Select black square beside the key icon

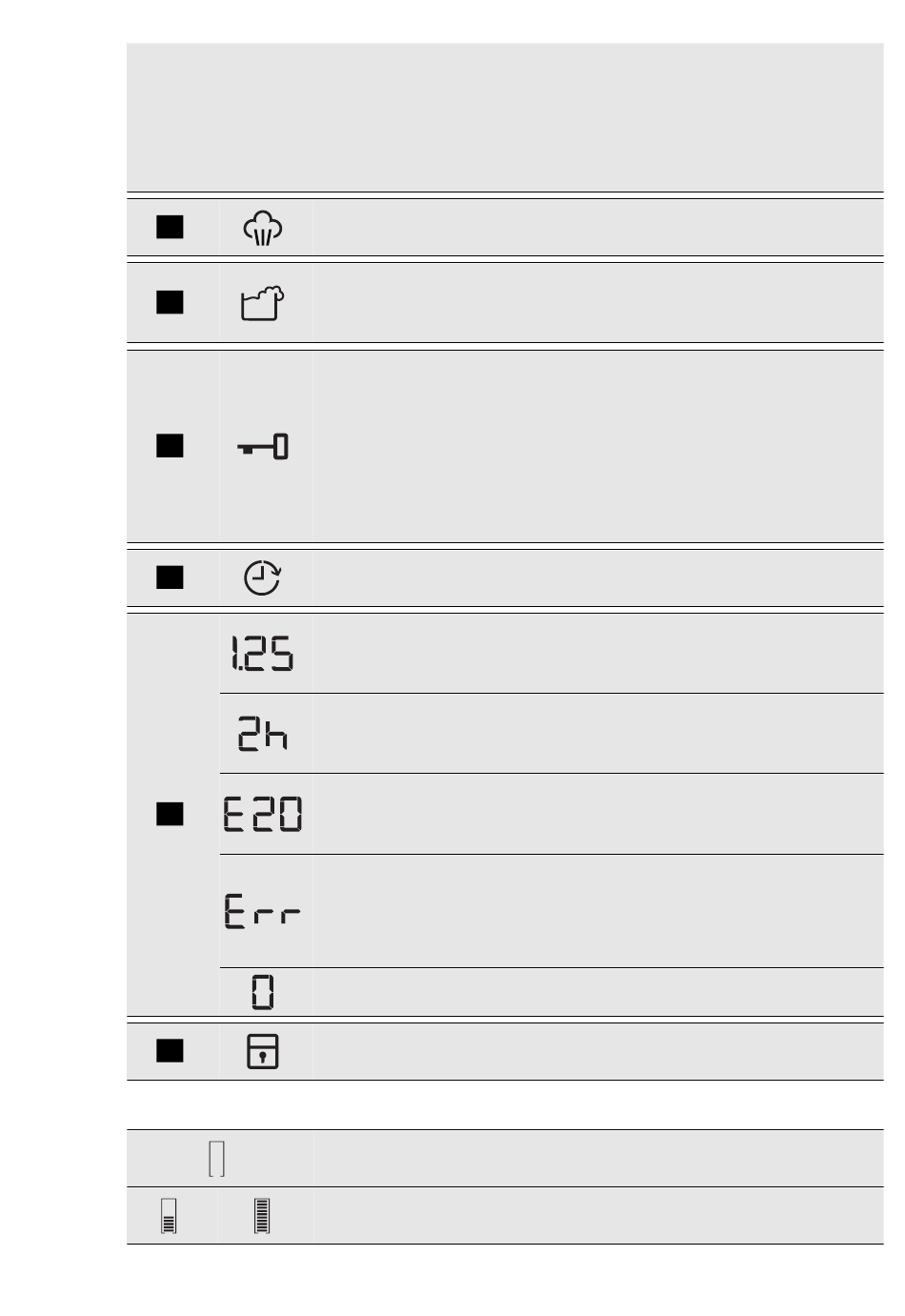(170, 446)
